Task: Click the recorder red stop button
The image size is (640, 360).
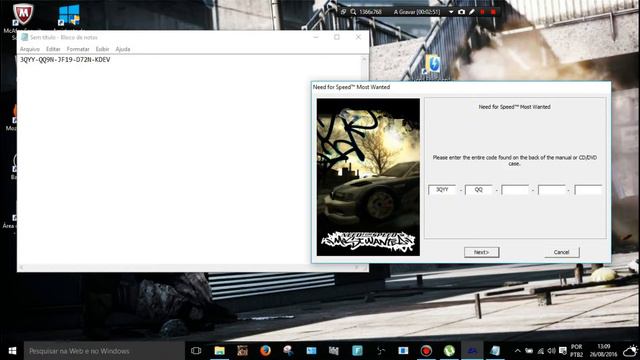Action: click(x=493, y=12)
